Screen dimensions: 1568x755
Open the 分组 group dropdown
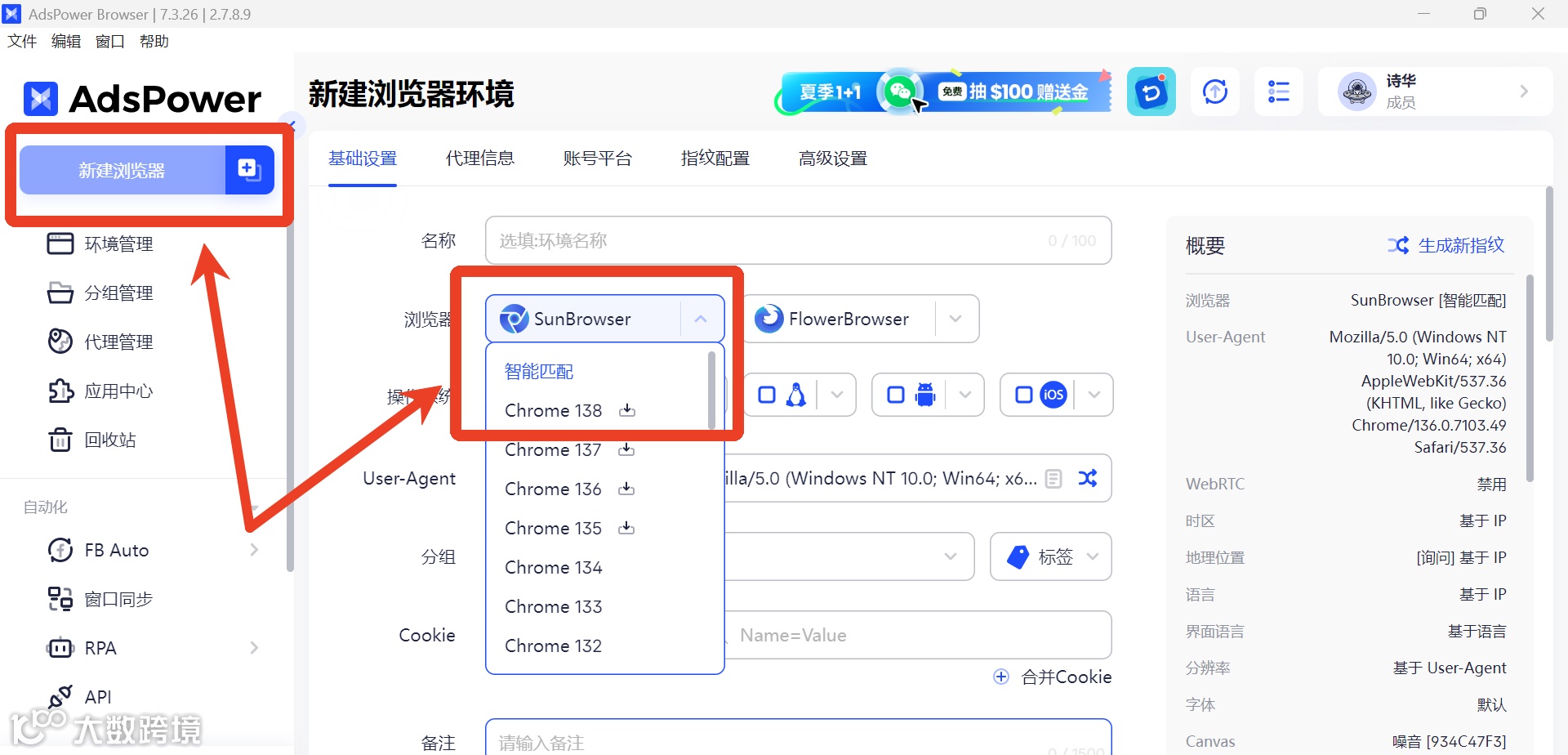pos(849,556)
